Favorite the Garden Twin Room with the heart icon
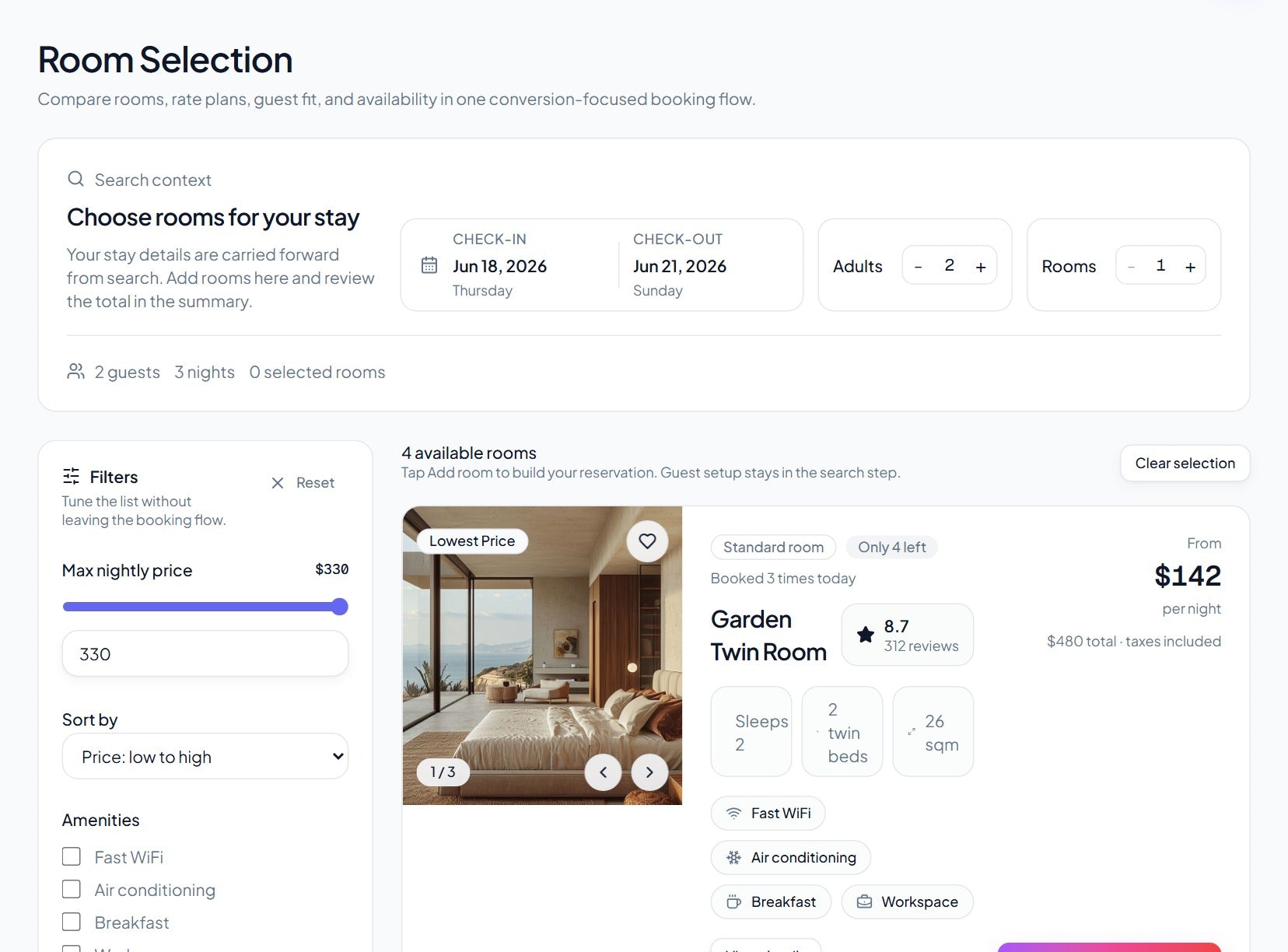This screenshot has height=952, width=1288. [647, 541]
